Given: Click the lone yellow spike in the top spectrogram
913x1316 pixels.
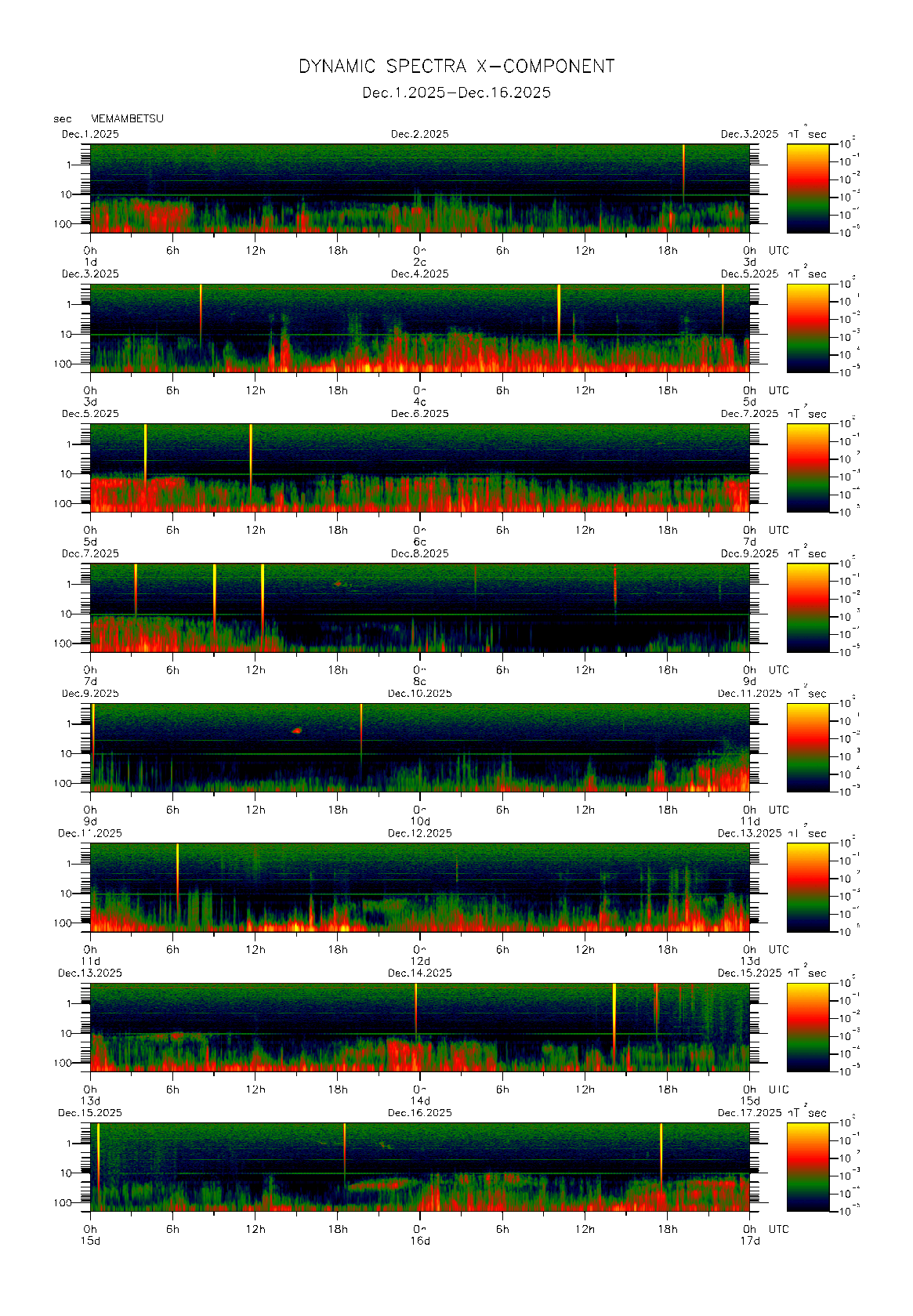Looking at the screenshot, I should tap(683, 165).
